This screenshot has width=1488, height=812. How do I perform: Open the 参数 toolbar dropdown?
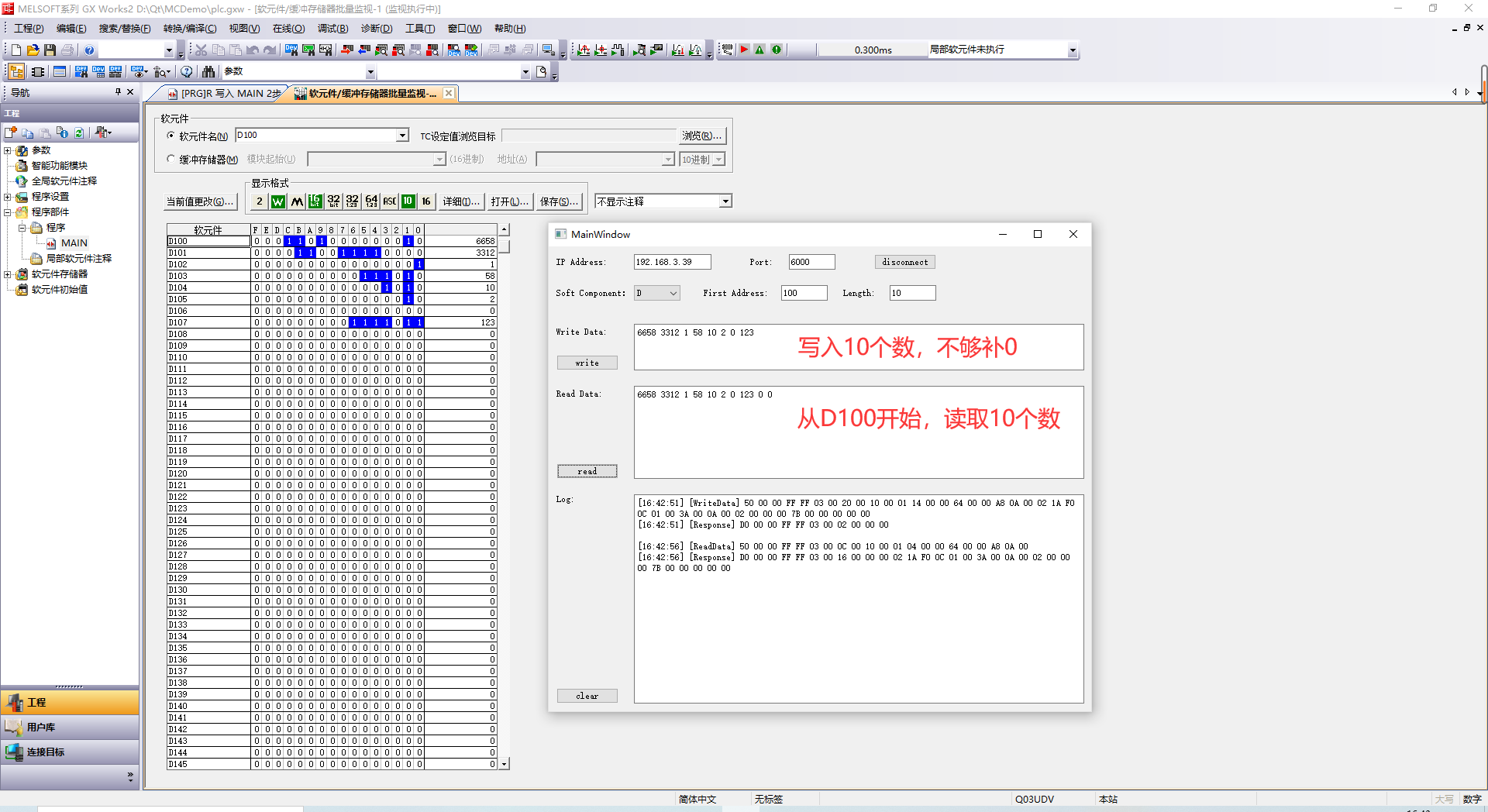(x=370, y=72)
